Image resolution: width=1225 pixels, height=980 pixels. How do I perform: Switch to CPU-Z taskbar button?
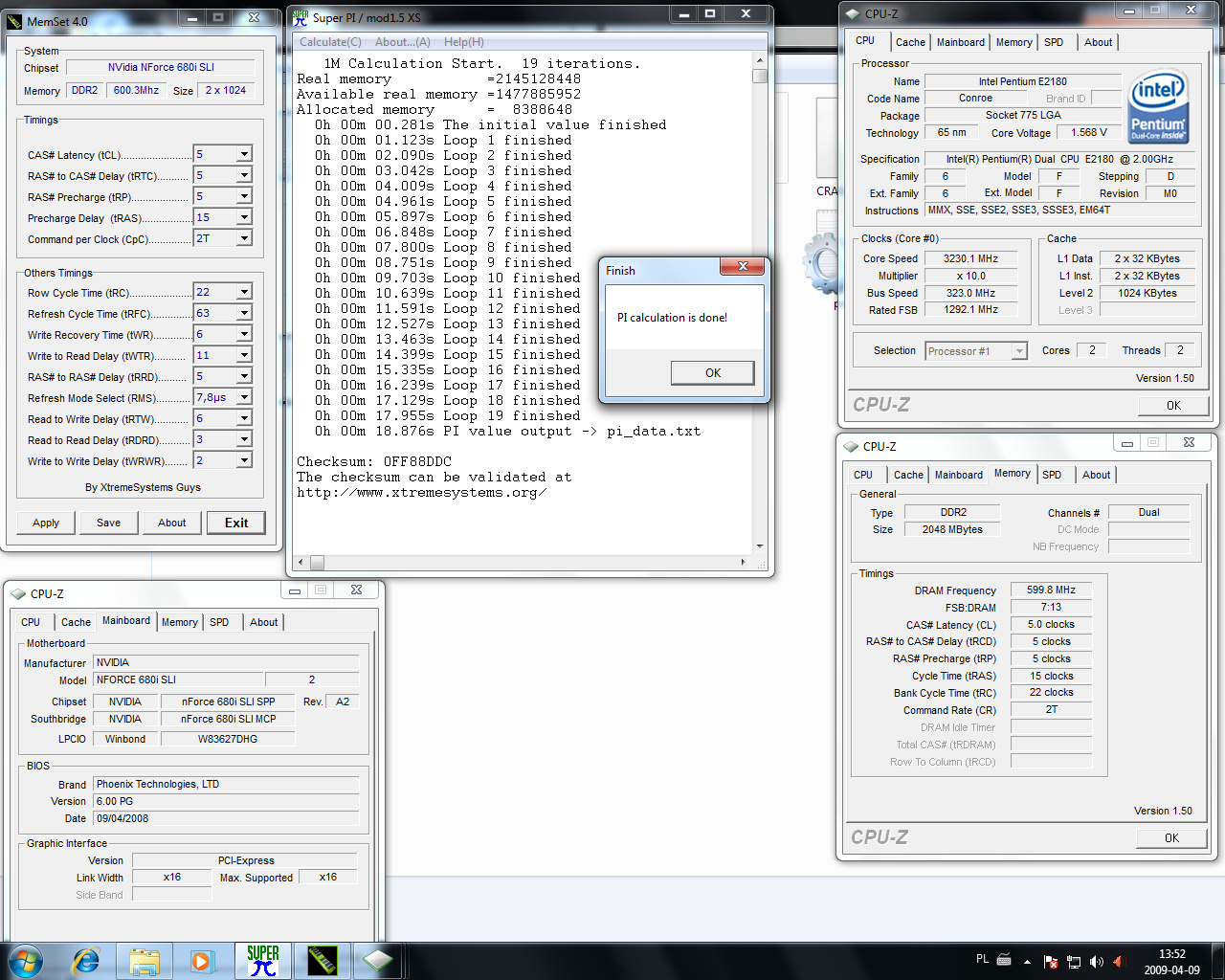pos(379,961)
